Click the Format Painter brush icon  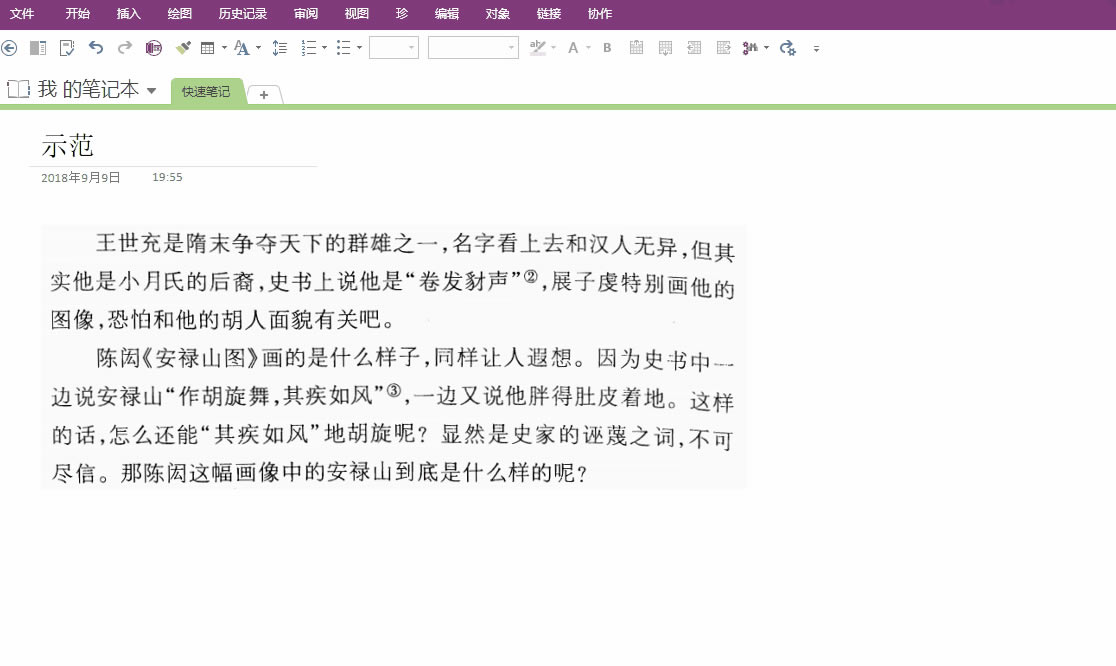(183, 47)
